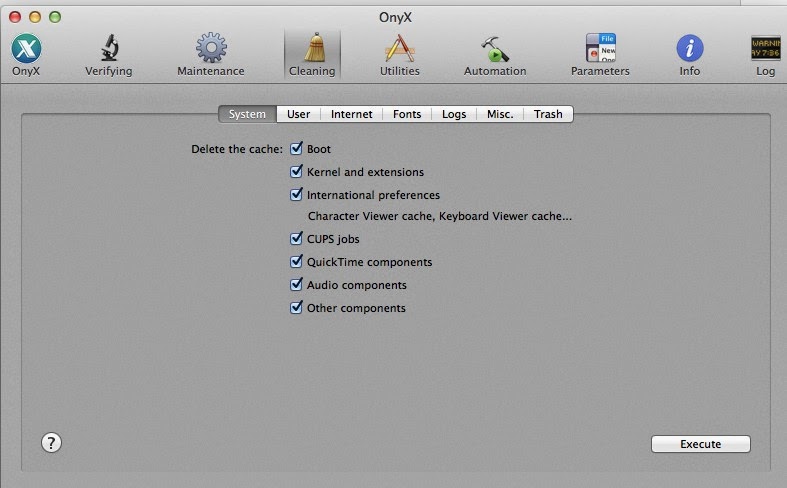Toggle Kernel and extensions checkbox
This screenshot has width=787, height=488.
coord(296,172)
